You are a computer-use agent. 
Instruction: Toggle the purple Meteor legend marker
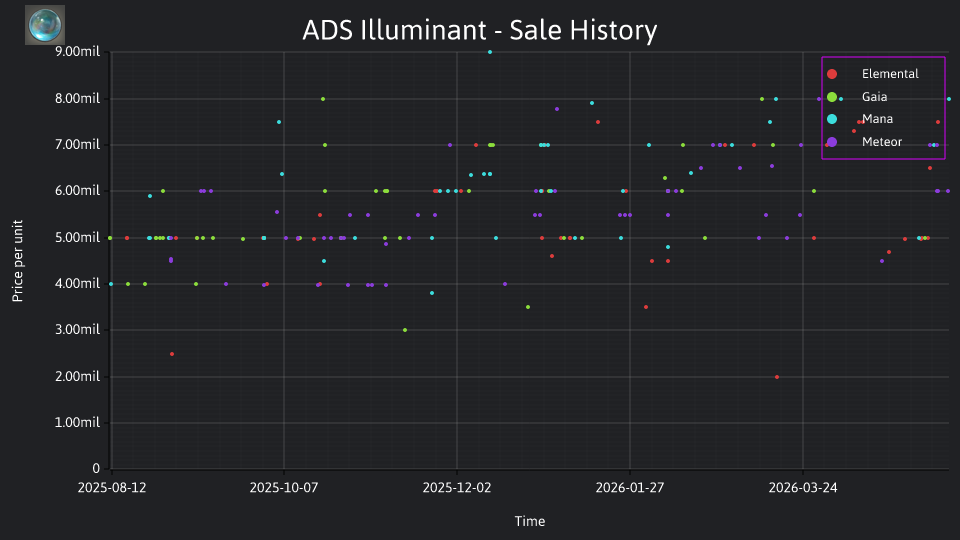(x=831, y=142)
